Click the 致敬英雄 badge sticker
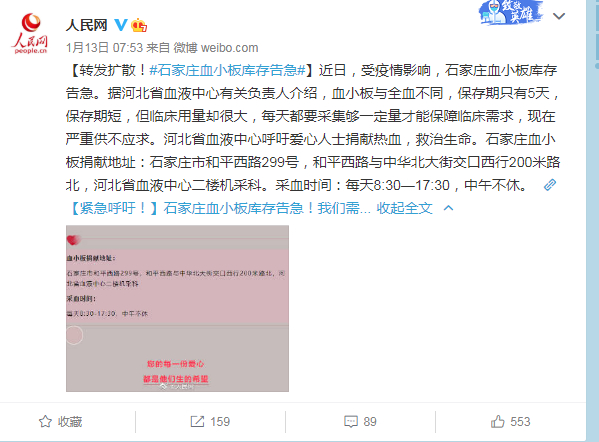This screenshot has height=442, width=599. click(x=511, y=13)
